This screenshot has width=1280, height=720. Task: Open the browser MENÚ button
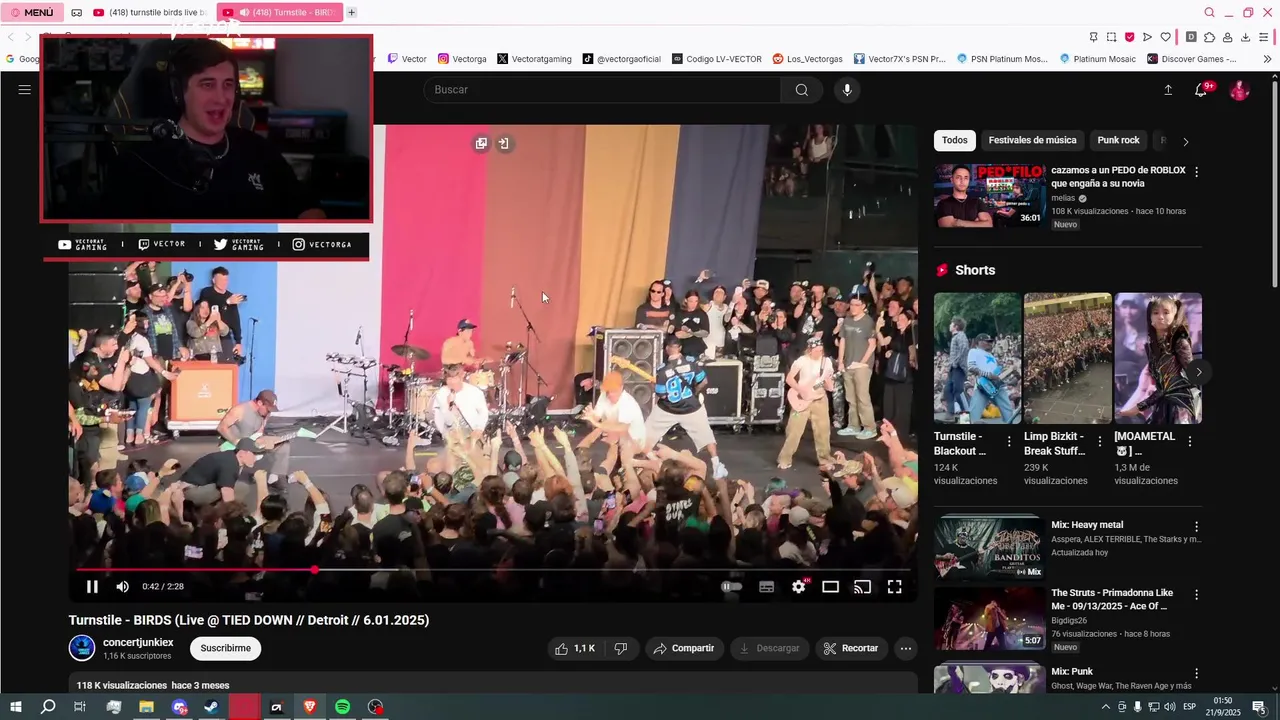tap(32, 12)
